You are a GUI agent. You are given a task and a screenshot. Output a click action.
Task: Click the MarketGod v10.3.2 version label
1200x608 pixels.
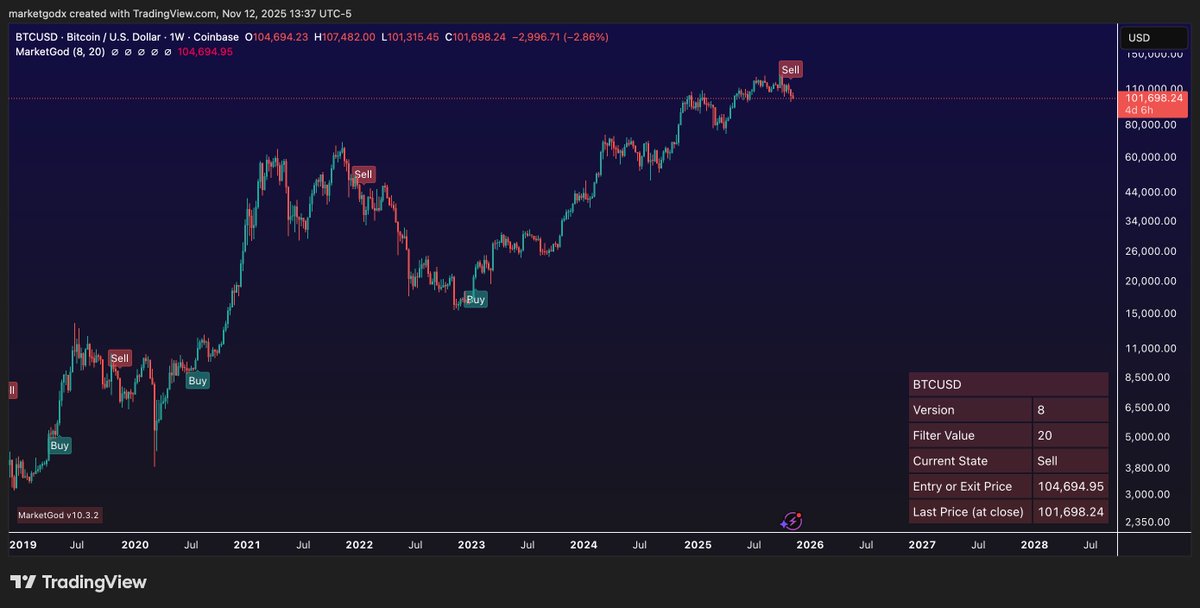coord(59,515)
